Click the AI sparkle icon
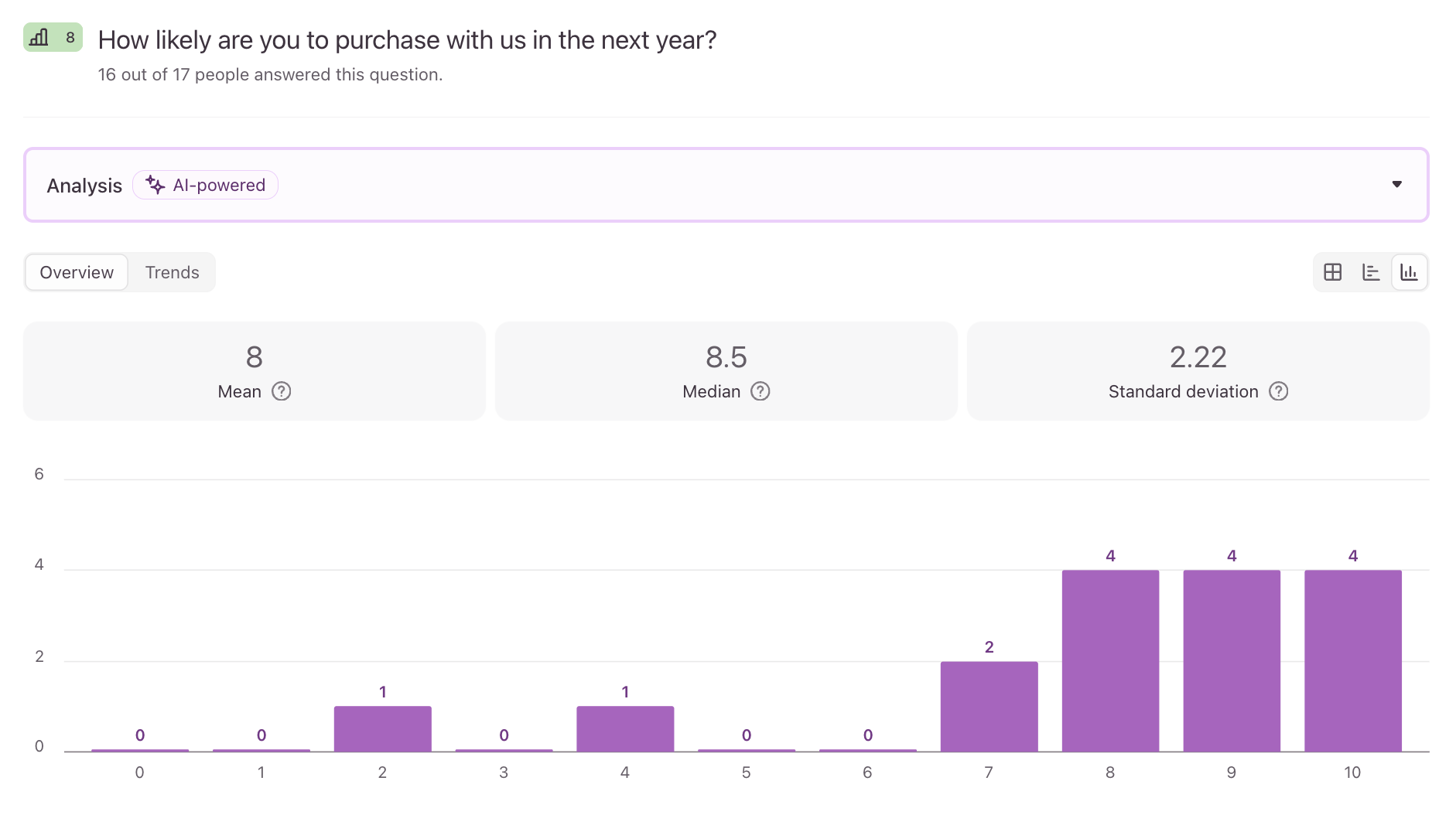 [156, 185]
